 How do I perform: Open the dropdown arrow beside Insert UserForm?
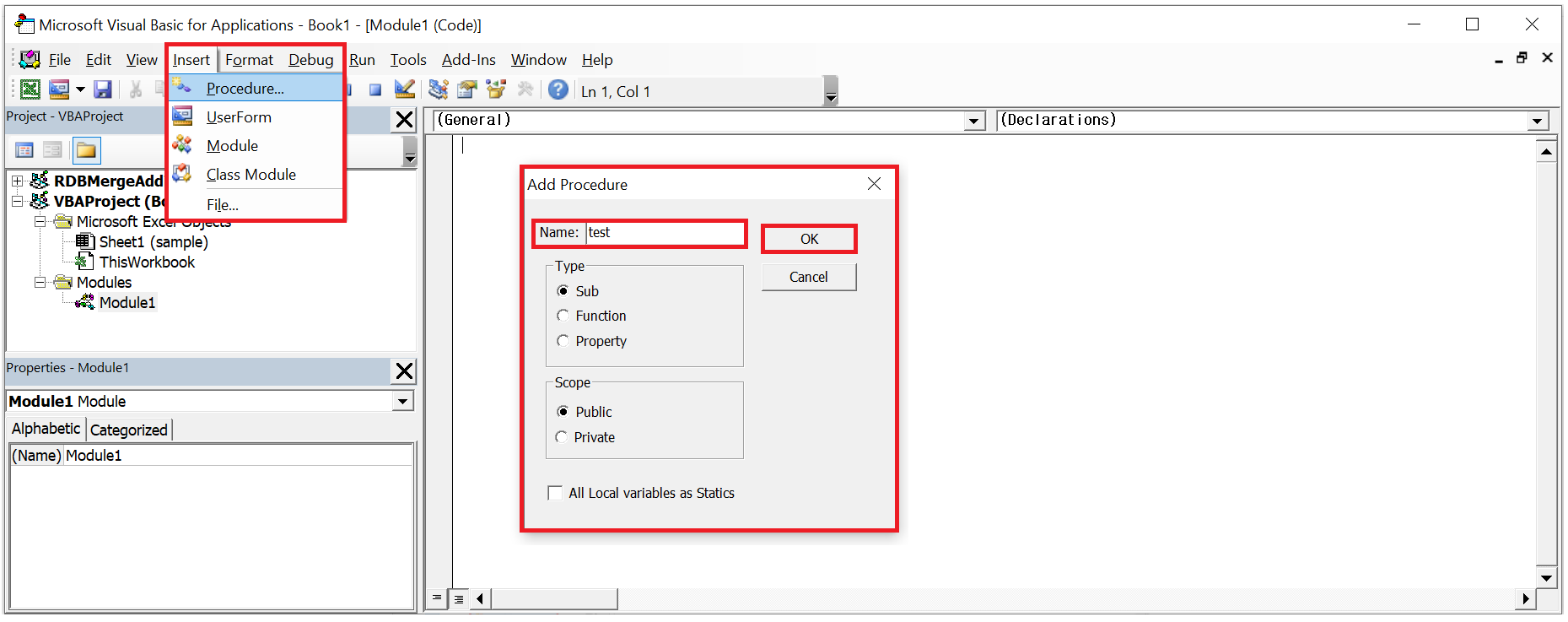(80, 89)
